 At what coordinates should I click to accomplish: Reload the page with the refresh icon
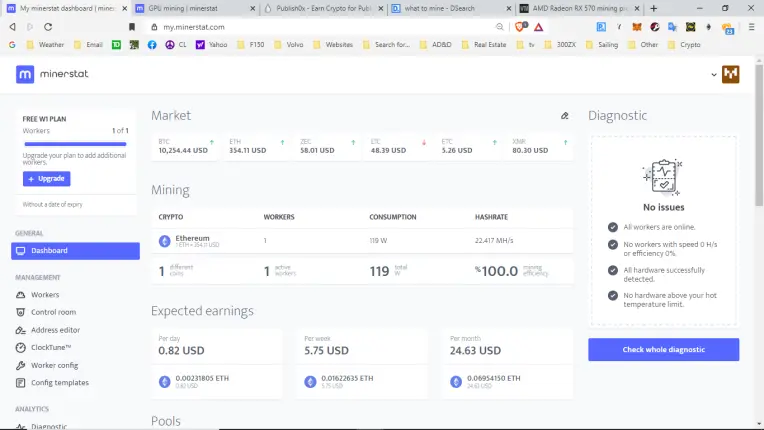[48, 27]
